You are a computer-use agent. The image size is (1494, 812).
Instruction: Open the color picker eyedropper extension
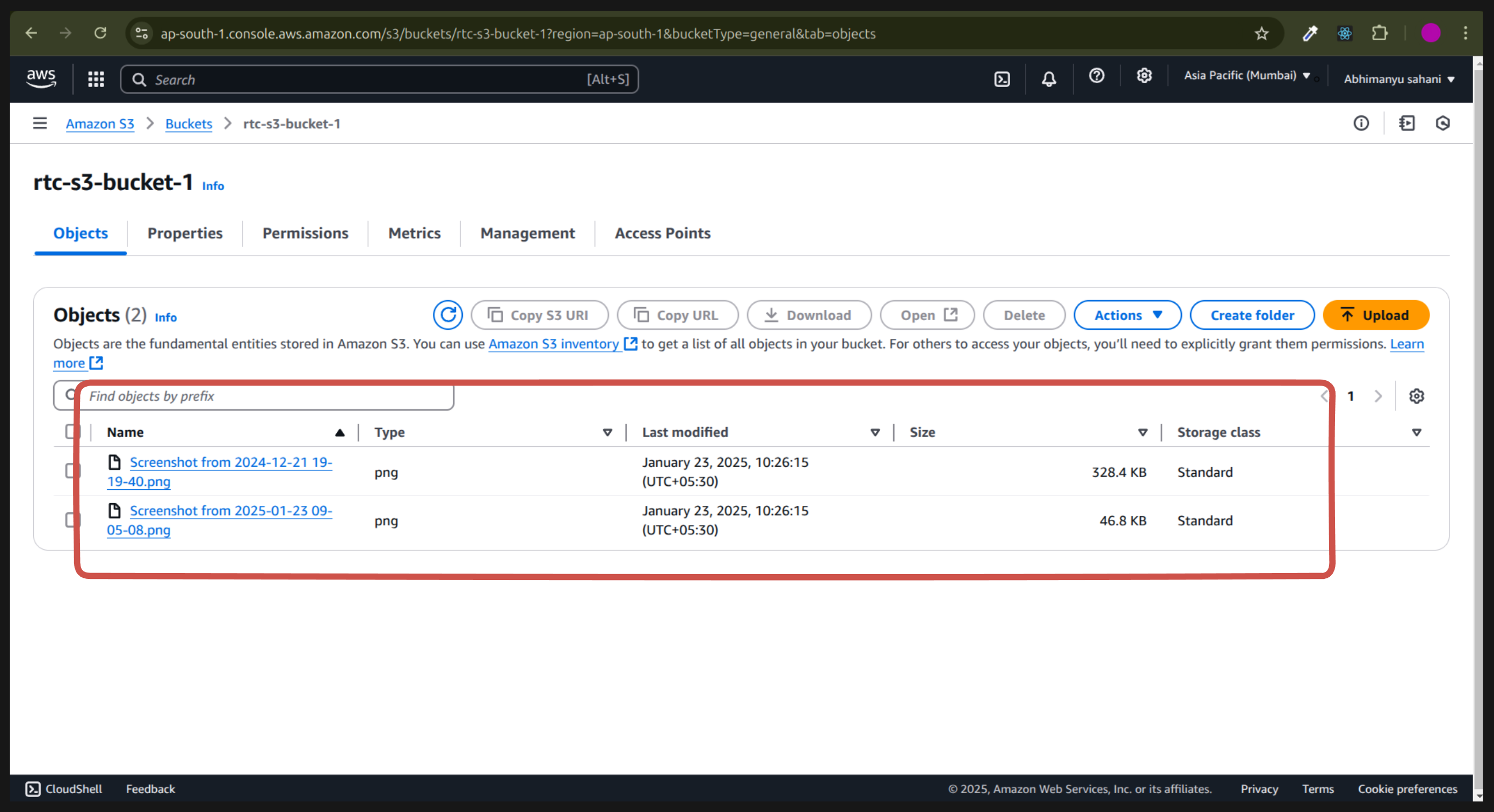pos(1310,33)
